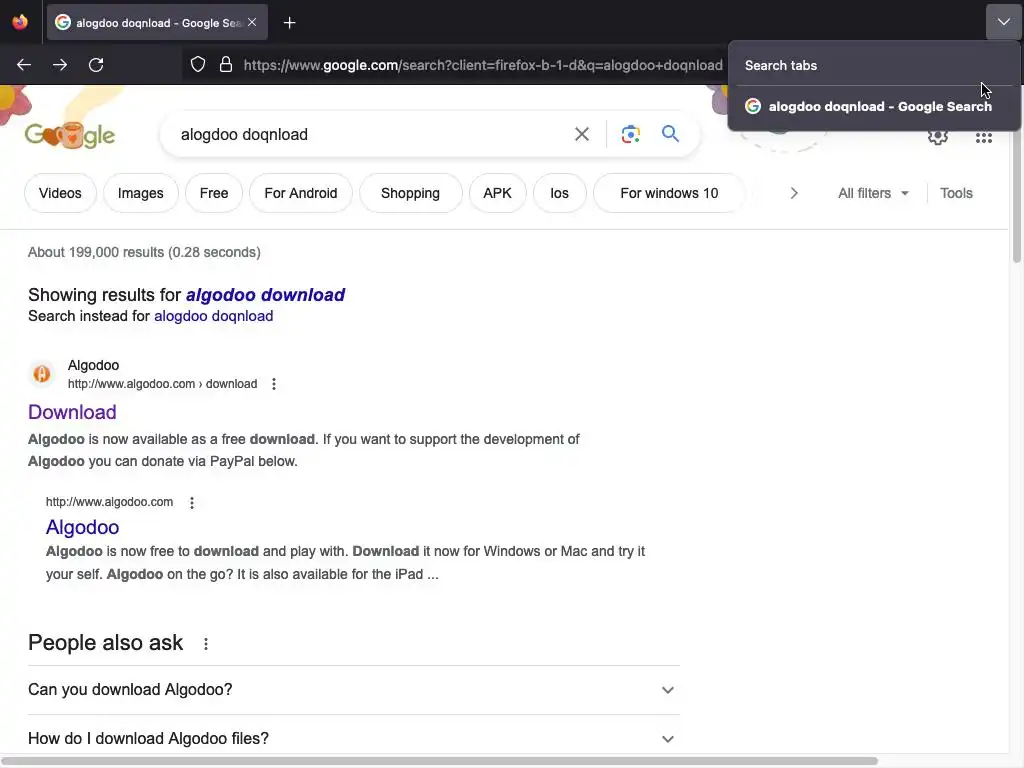Show more filter chips with right arrow
The height and width of the screenshot is (768, 1024).
pos(794,193)
